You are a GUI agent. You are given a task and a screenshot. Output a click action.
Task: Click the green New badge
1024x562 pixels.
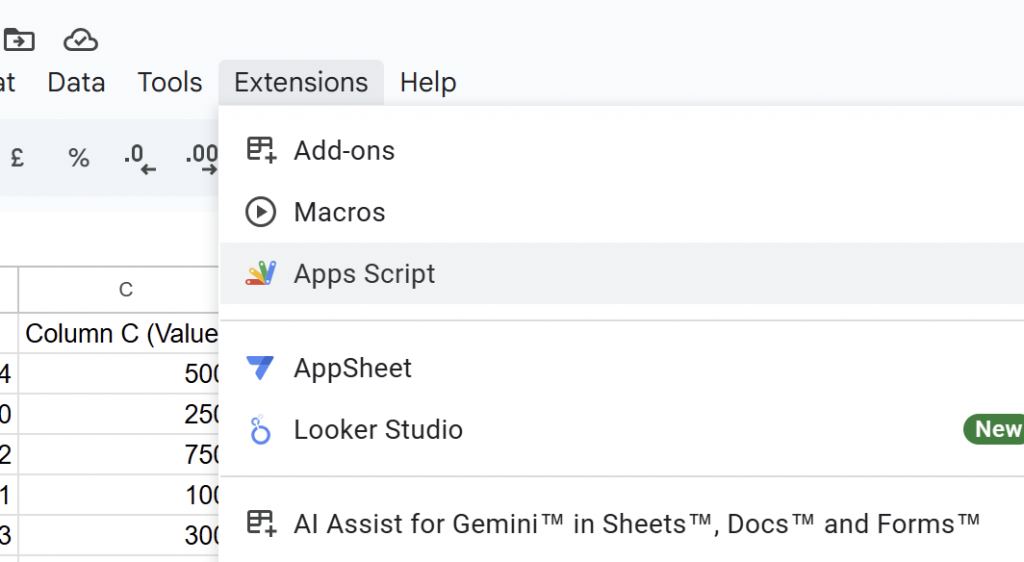tap(996, 430)
